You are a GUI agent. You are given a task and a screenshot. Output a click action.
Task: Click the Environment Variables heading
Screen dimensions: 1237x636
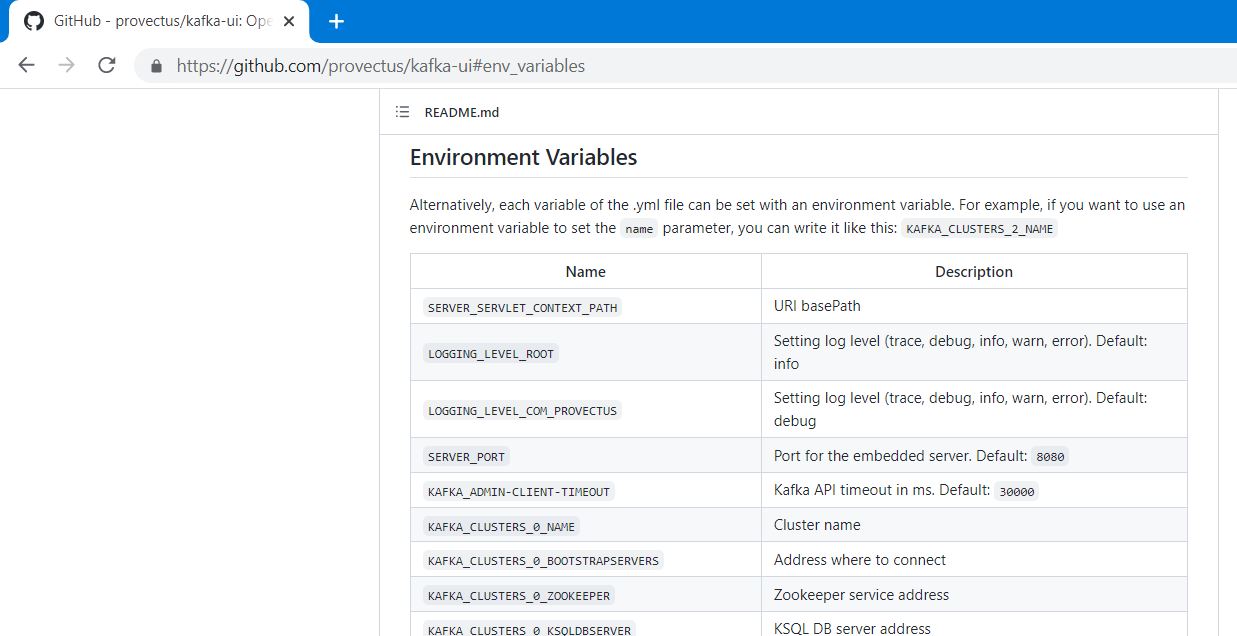pos(523,157)
